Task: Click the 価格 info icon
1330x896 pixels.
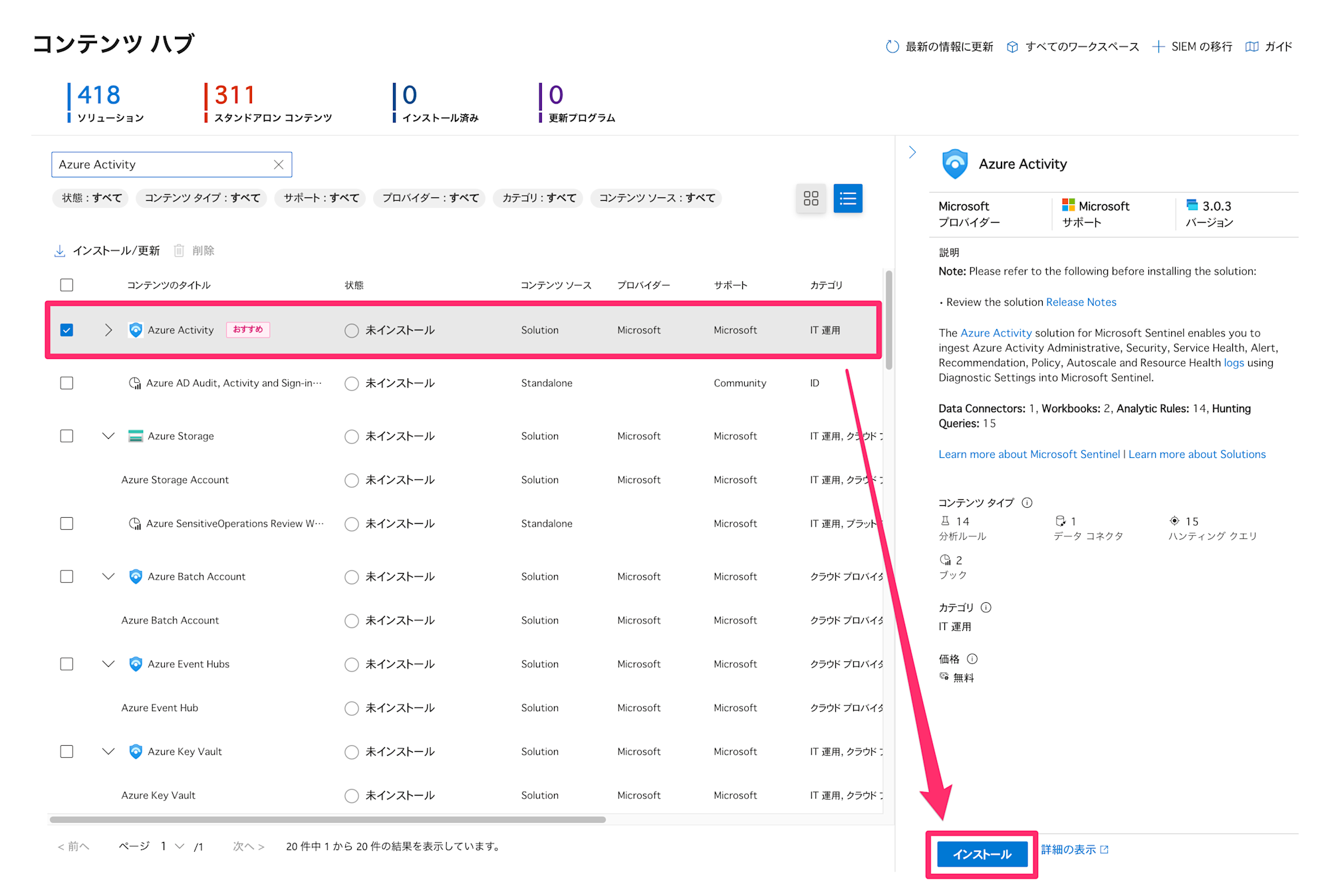Action: [x=972, y=659]
